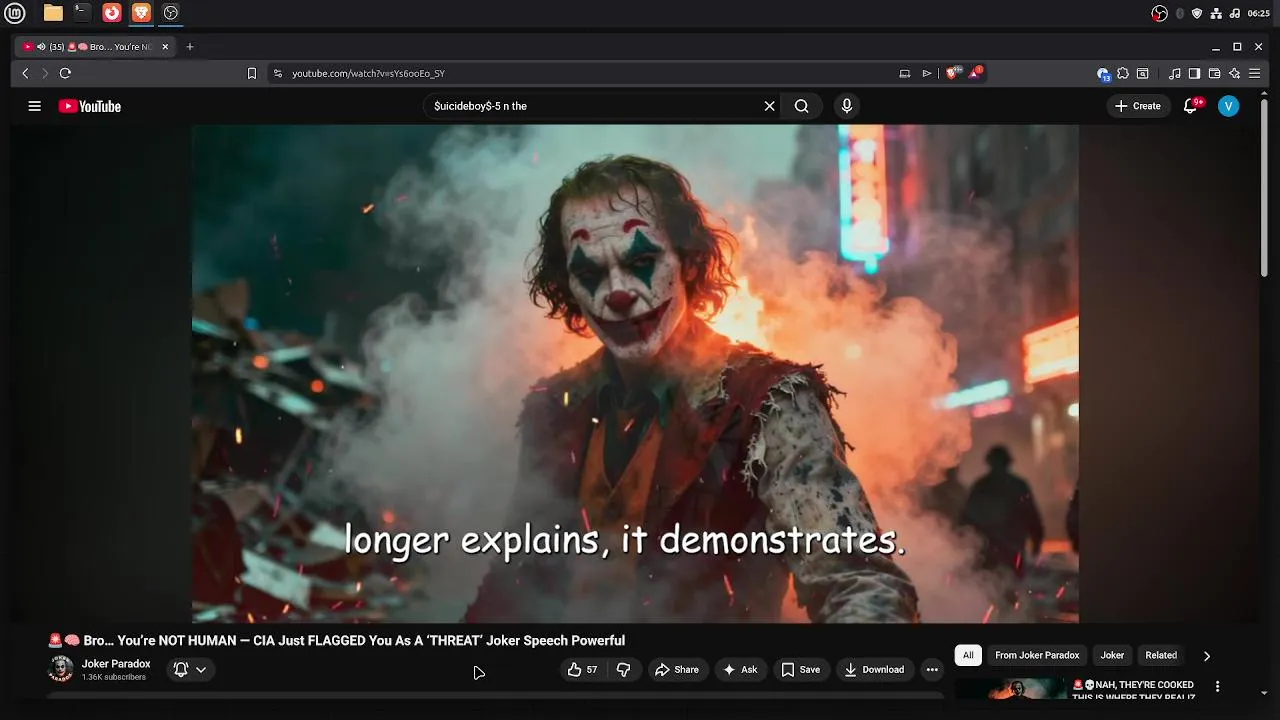View site settings icon in address bar
Screen dimensions: 1280x720
tap(278, 73)
